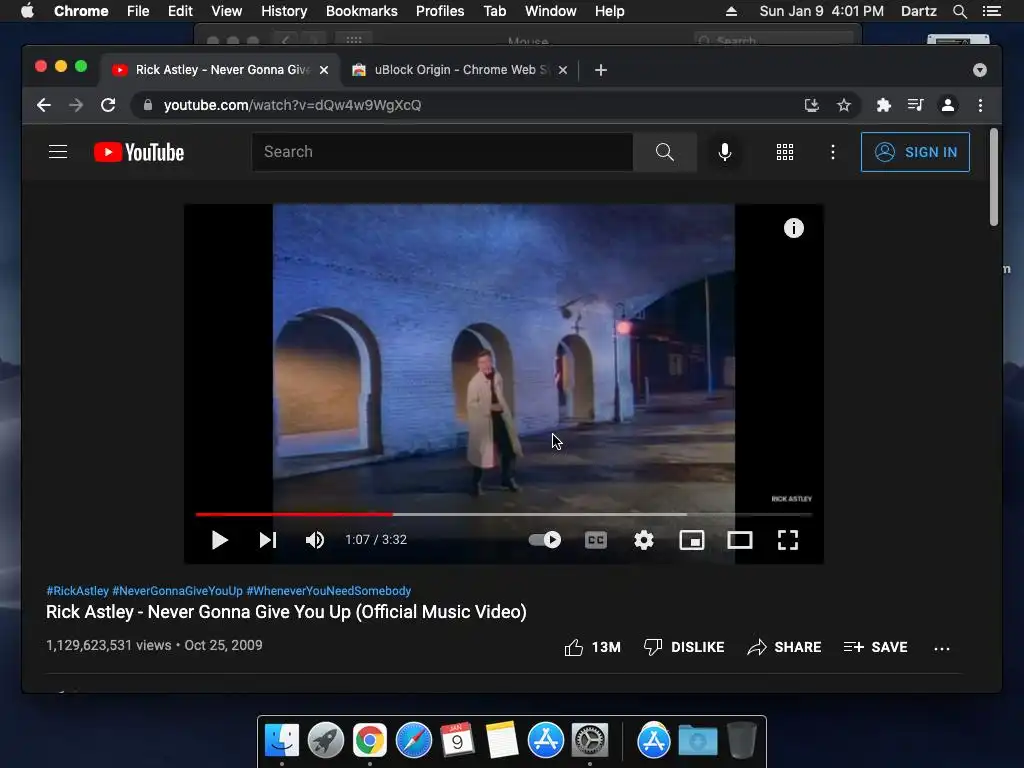Open the #NeverGonnaGiveYouUp hashtag link

(177, 591)
